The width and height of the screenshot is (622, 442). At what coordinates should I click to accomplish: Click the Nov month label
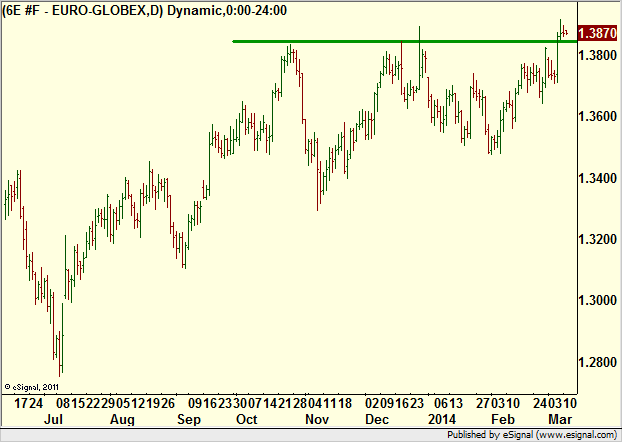(317, 419)
